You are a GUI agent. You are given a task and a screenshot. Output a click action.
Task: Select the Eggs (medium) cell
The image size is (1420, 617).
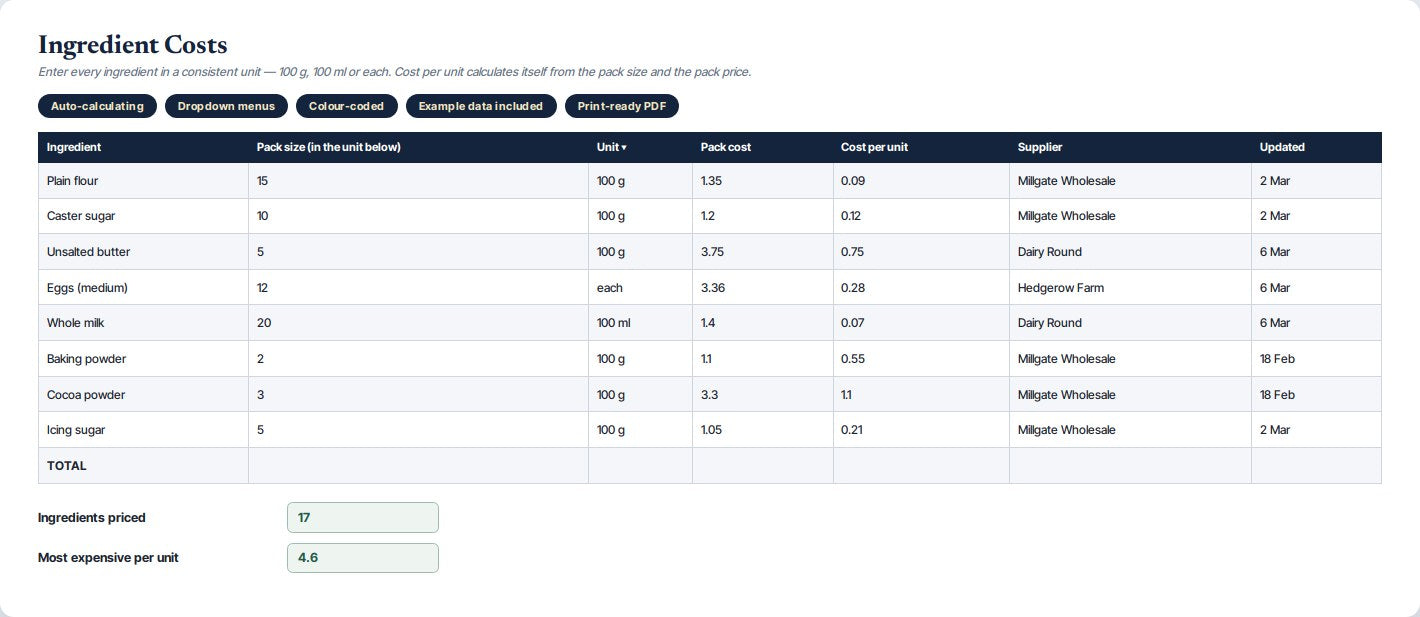coord(143,288)
